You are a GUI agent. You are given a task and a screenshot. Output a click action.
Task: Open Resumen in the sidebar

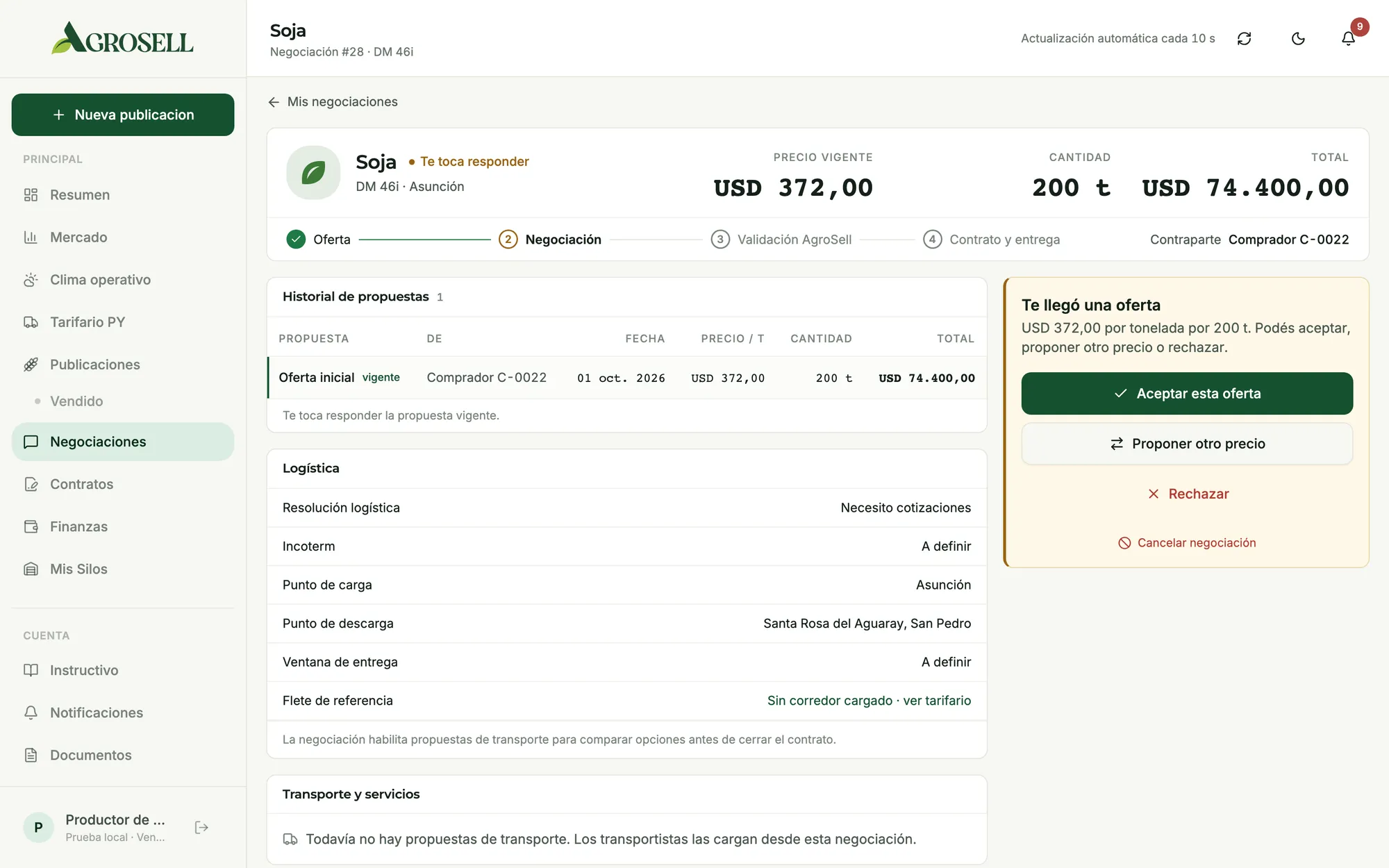point(122,195)
